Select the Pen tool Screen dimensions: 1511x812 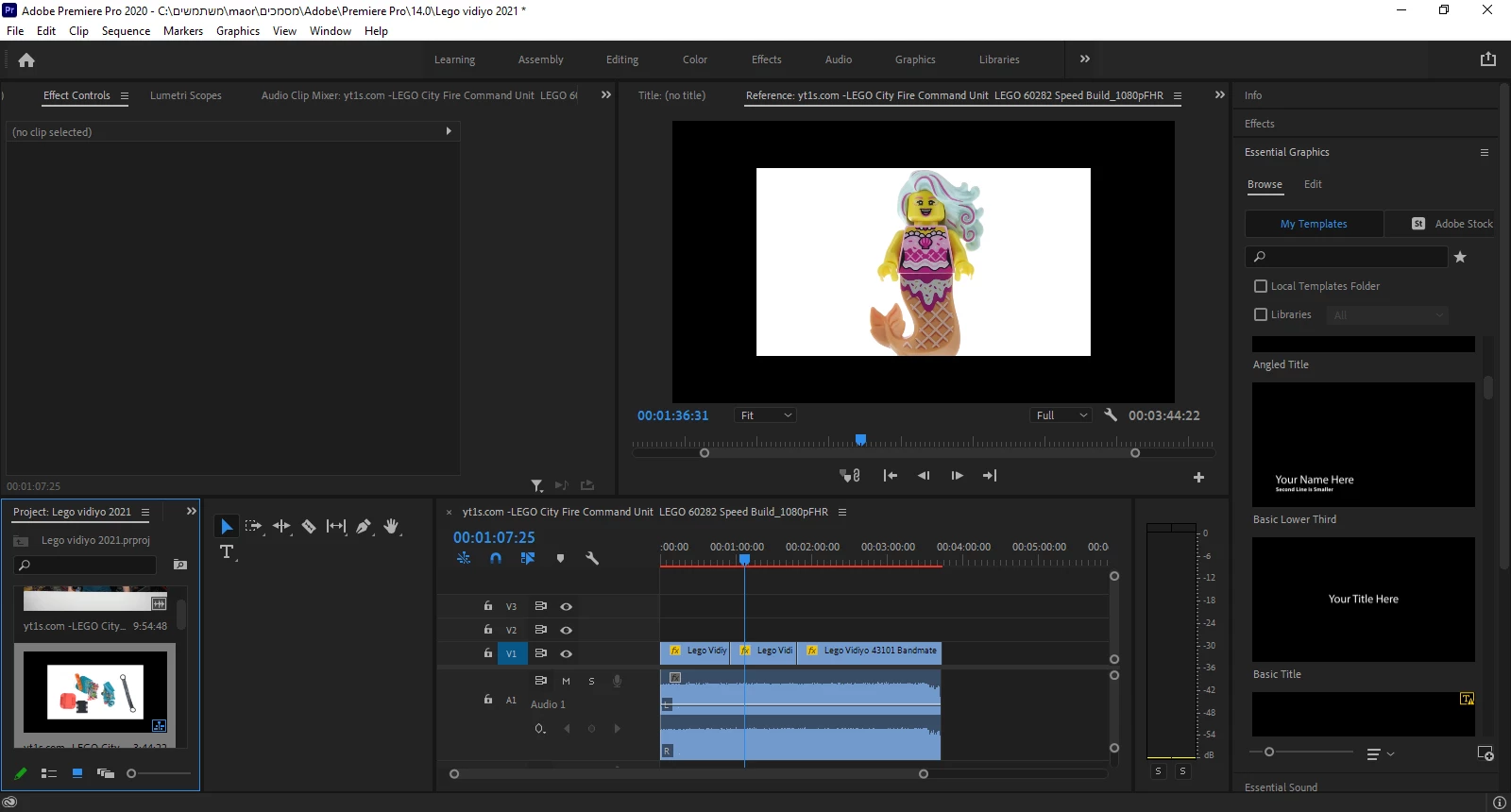pyautogui.click(x=364, y=527)
